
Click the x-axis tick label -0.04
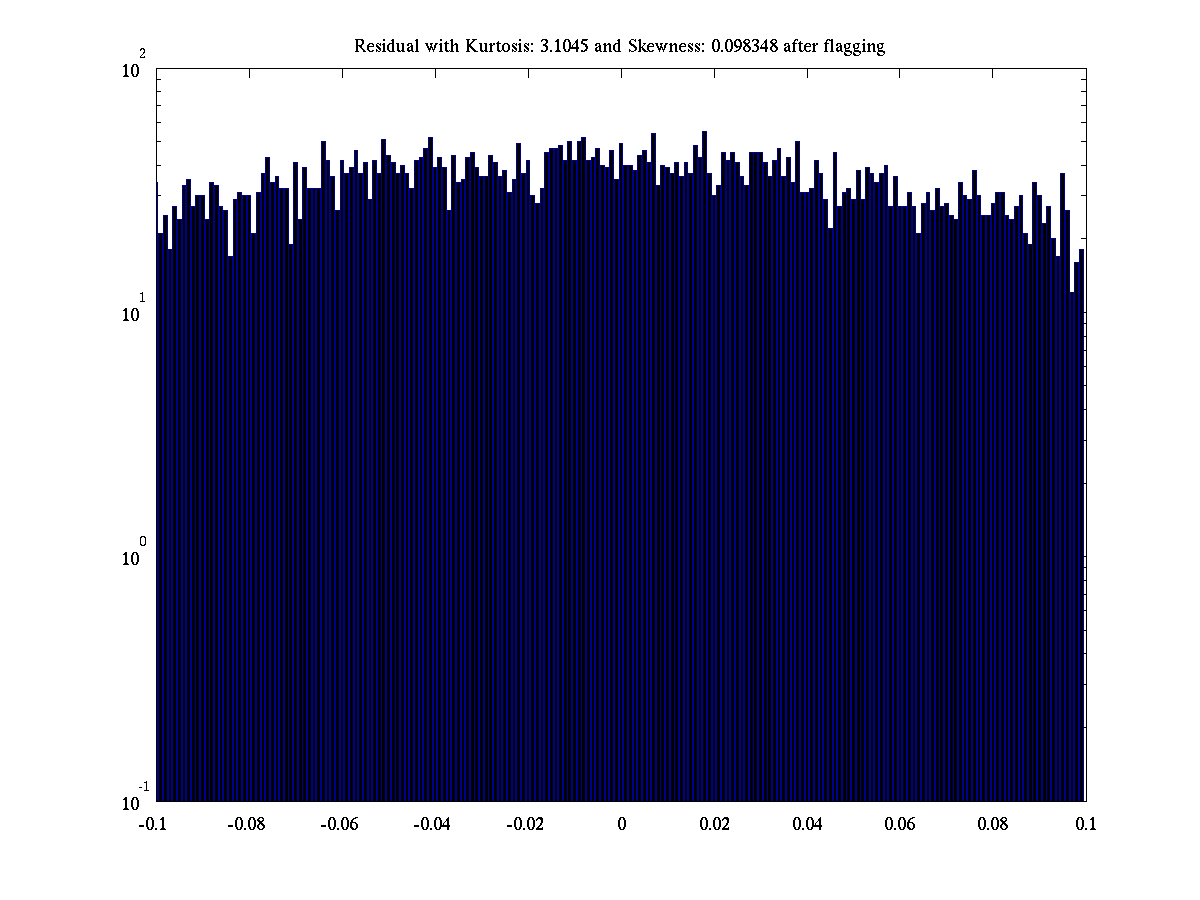point(433,825)
